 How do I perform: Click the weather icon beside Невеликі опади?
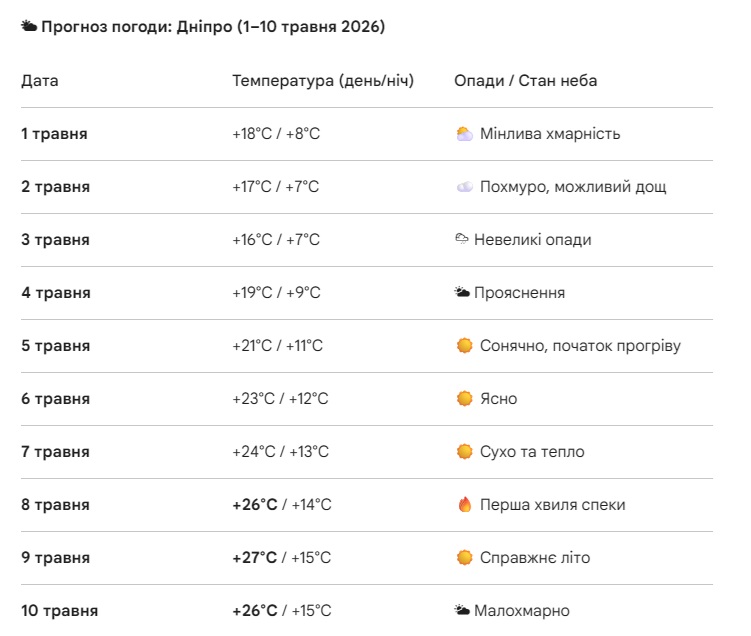(462, 240)
